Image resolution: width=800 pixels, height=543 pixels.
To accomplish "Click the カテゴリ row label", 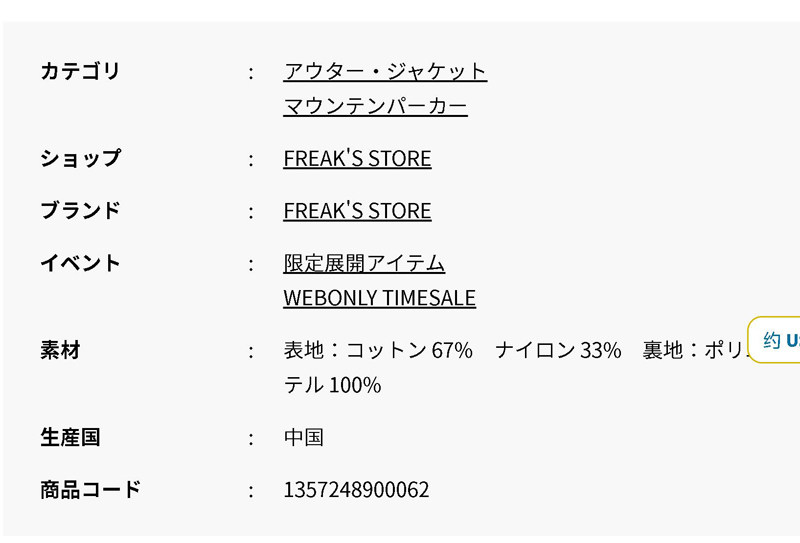I will click(80, 72).
